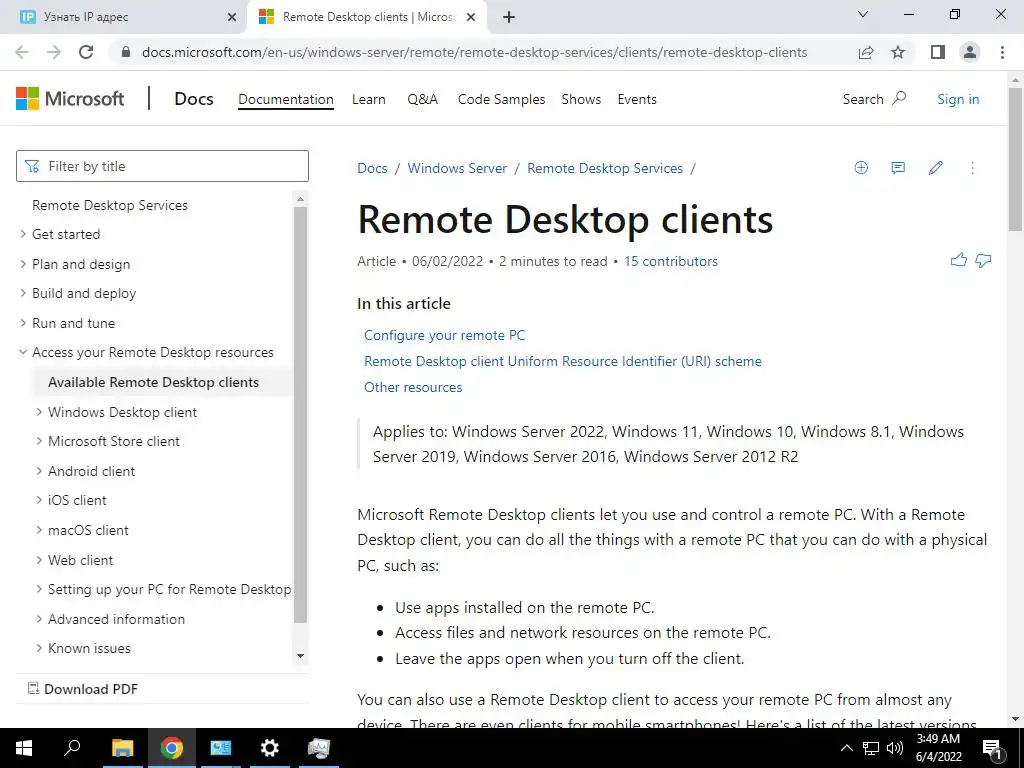The height and width of the screenshot is (768, 1024).
Task: Open Remote Desktop Services breadcrumb link
Action: [x=605, y=168]
